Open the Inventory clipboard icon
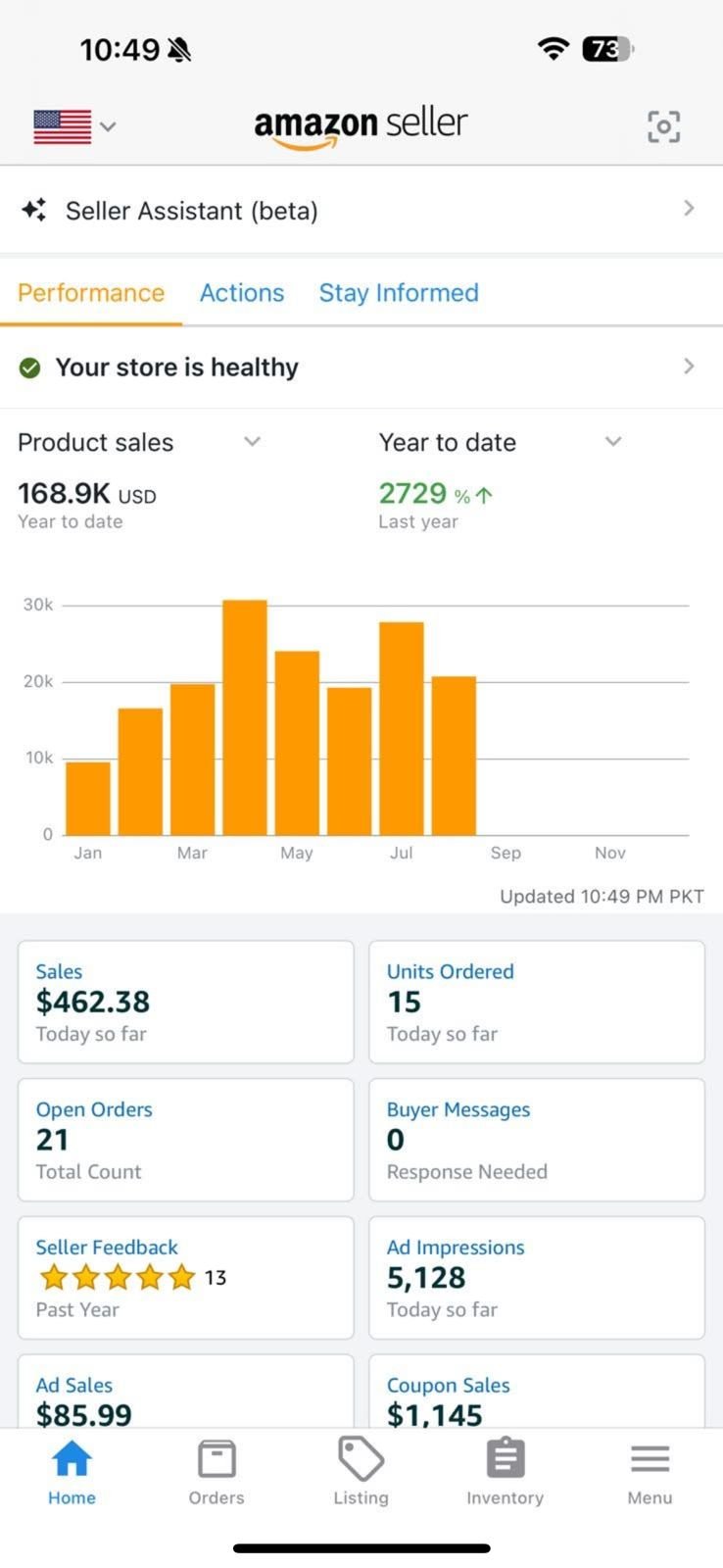Viewport: 723px width, 1568px height. point(505,1459)
